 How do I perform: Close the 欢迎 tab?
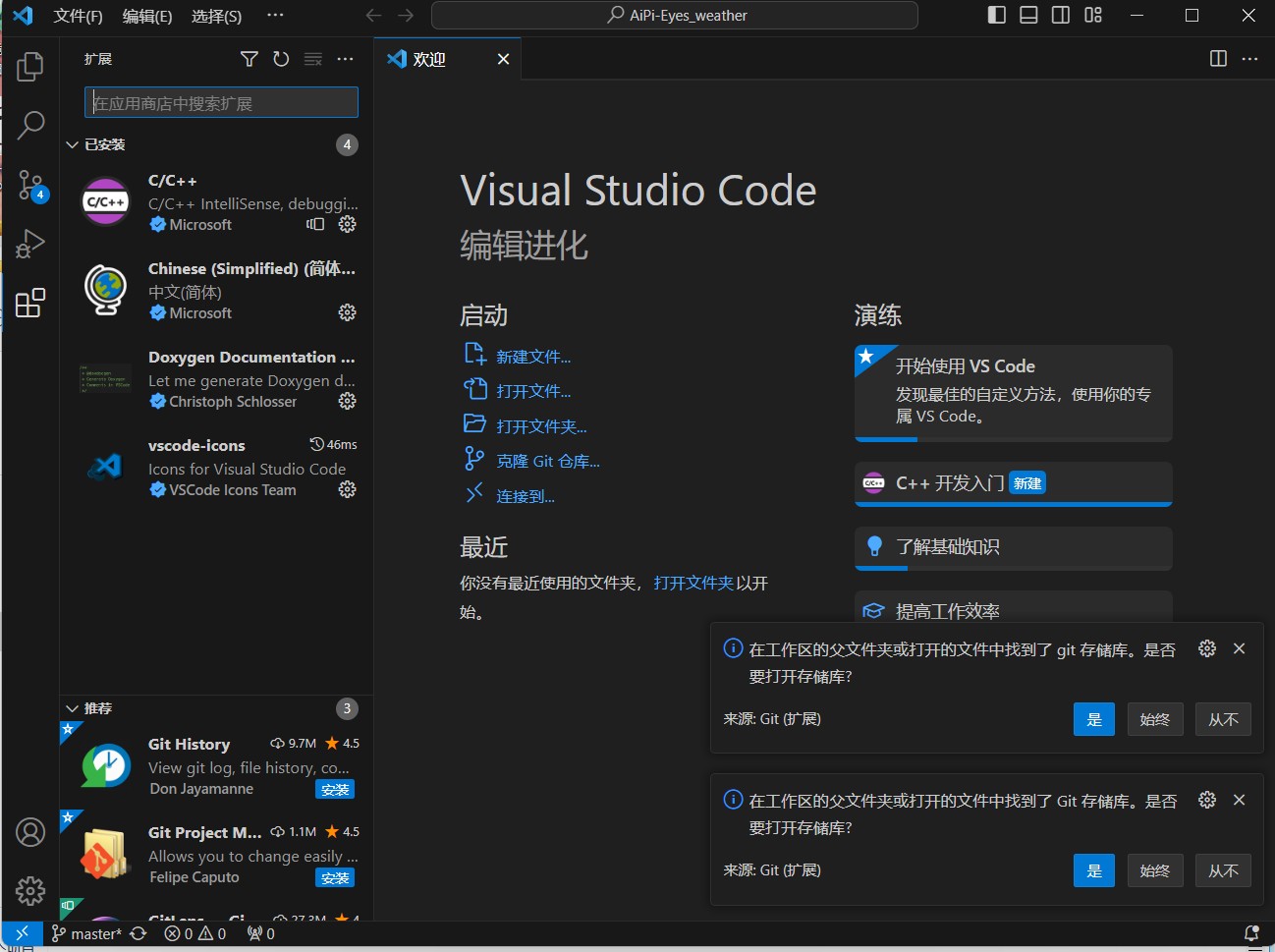click(x=503, y=59)
